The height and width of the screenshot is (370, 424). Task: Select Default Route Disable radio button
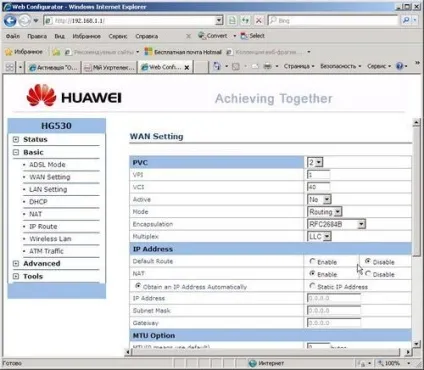tap(368, 261)
